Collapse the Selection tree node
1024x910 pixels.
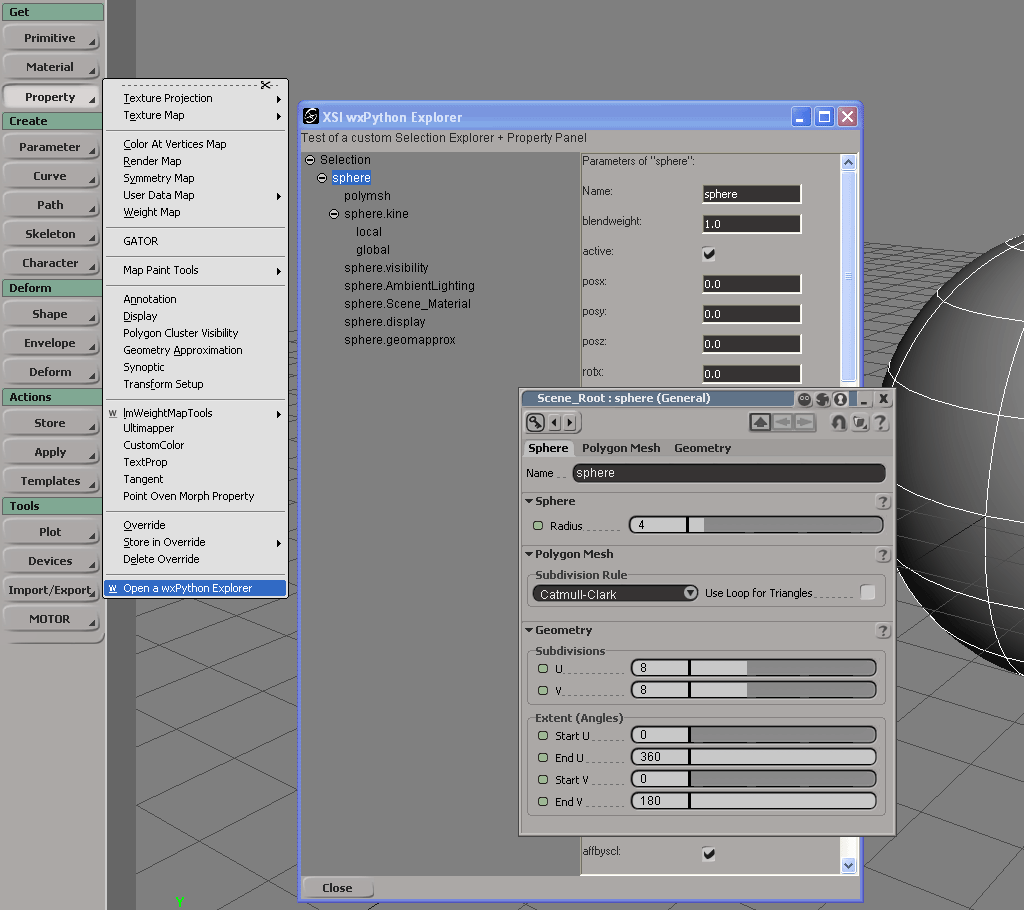(310, 160)
